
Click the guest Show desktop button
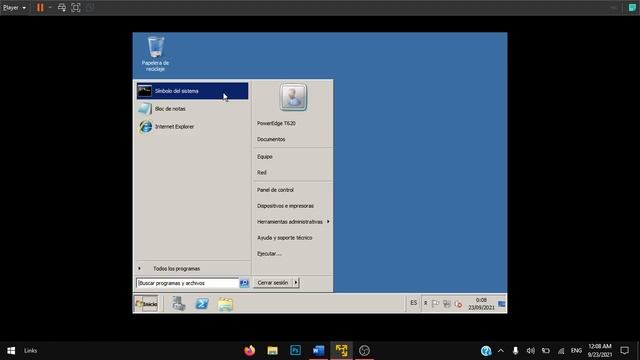502,304
